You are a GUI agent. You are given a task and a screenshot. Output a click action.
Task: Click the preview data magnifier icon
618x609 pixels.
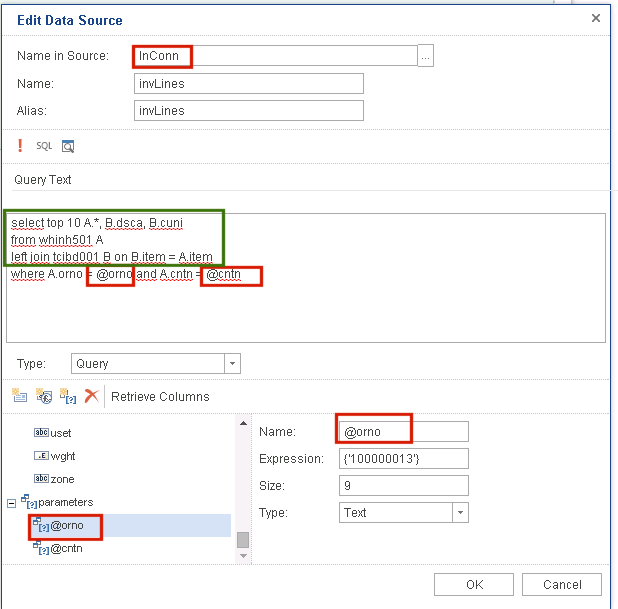(x=68, y=146)
